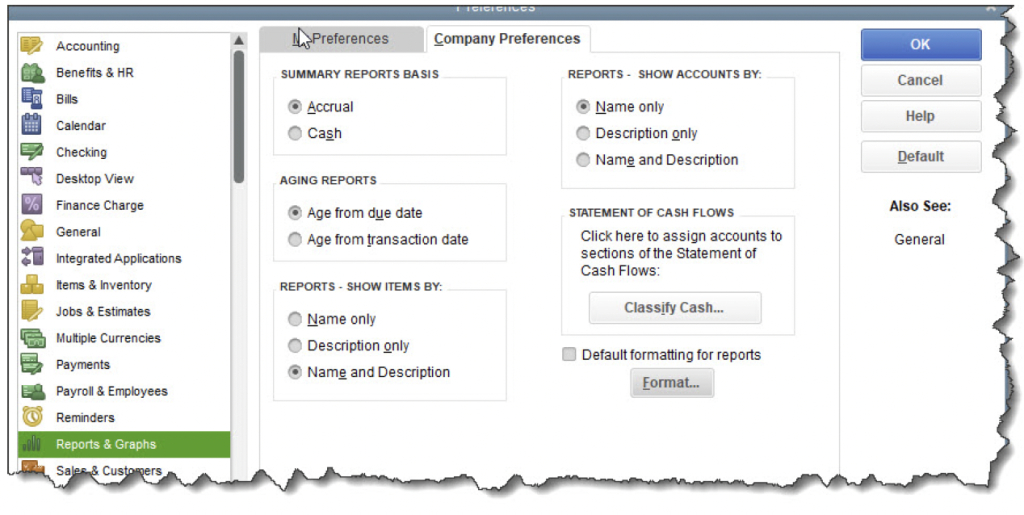Viewport: 1024px width, 515px height.
Task: Click the General link under Also See
Action: pyautogui.click(x=919, y=239)
